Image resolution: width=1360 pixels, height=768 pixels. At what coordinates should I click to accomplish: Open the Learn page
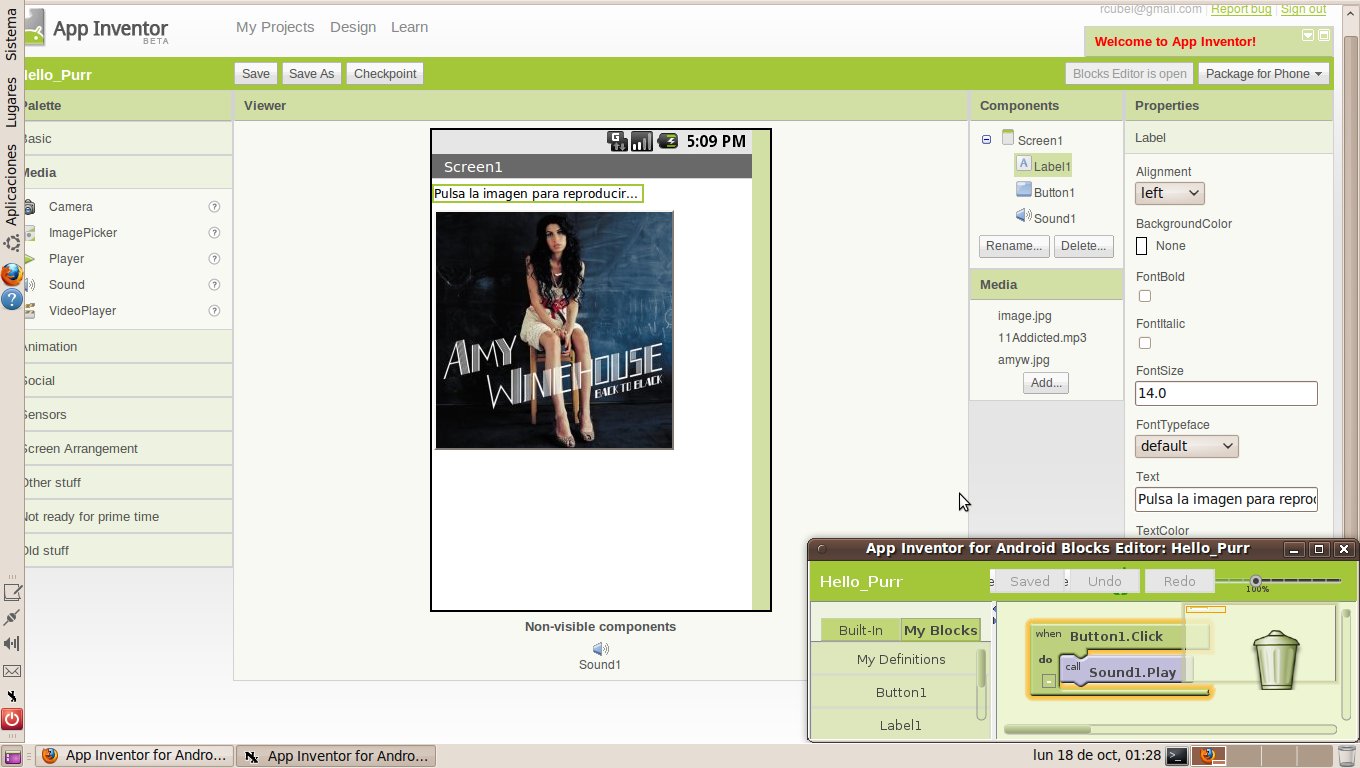[x=409, y=27]
